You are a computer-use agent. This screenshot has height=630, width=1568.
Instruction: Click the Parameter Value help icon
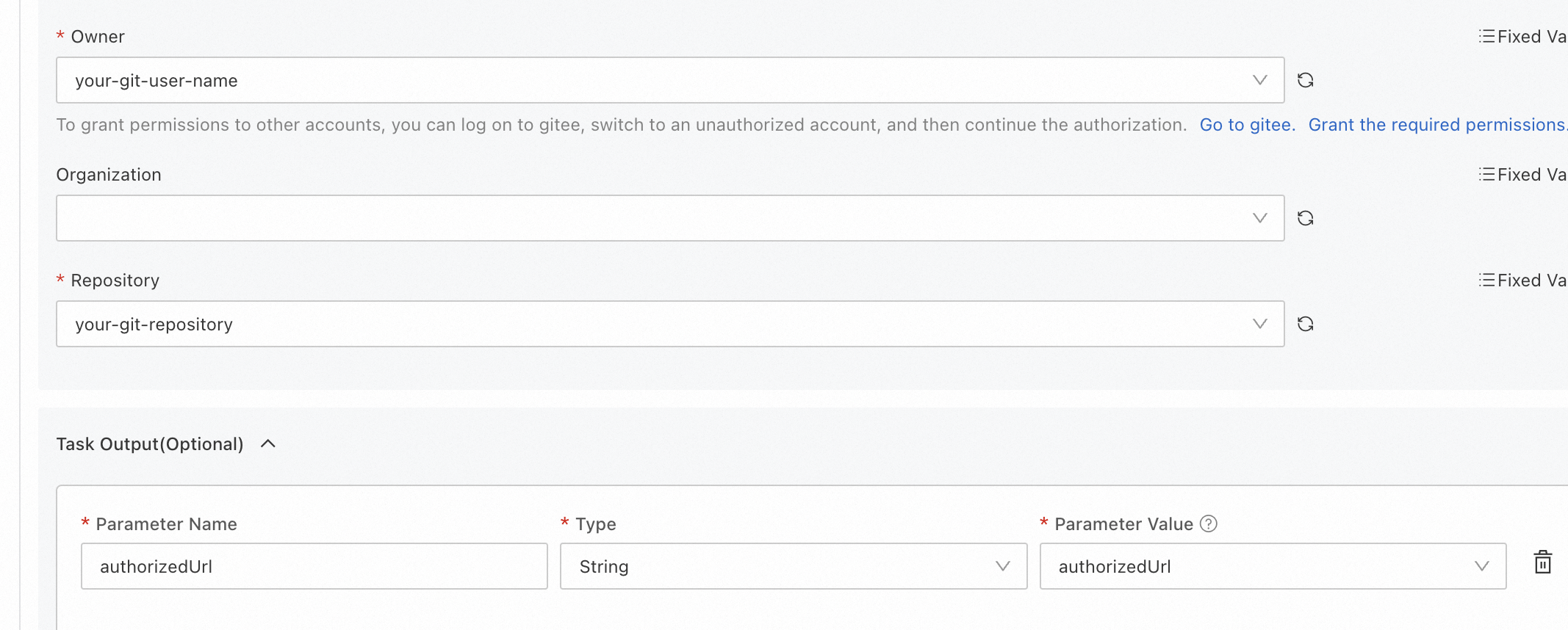tap(1209, 524)
